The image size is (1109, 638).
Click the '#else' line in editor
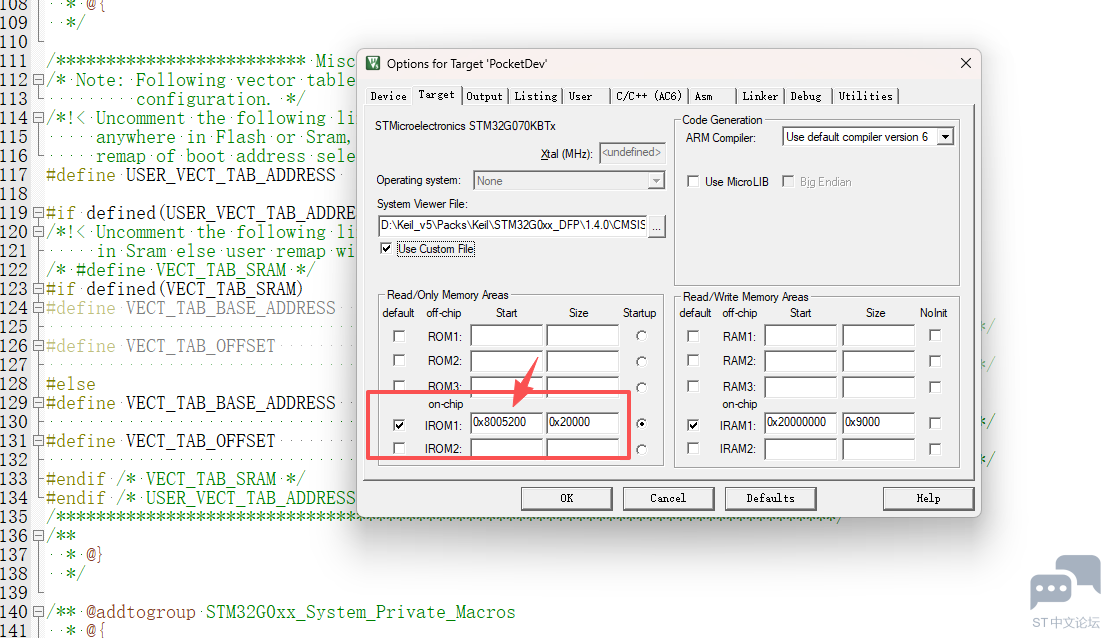pyautogui.click(x=71, y=384)
